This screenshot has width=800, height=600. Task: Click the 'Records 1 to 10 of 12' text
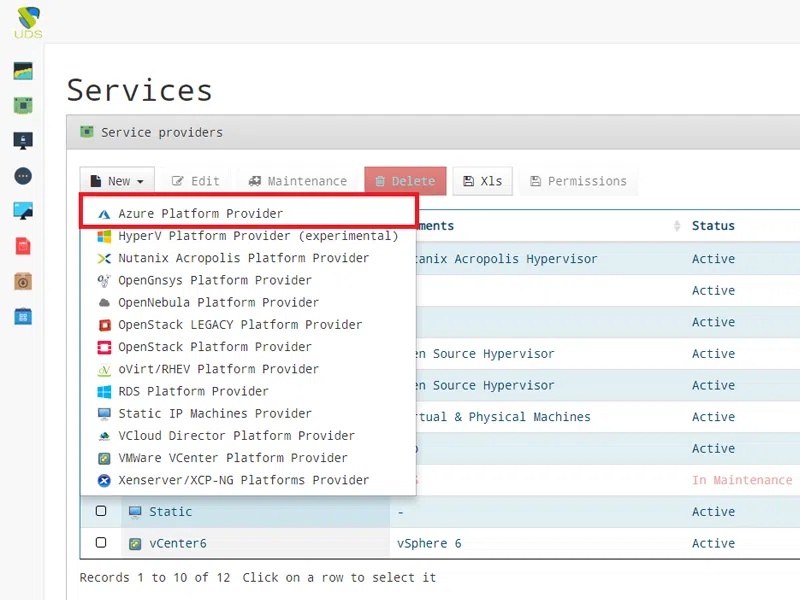tap(155, 578)
